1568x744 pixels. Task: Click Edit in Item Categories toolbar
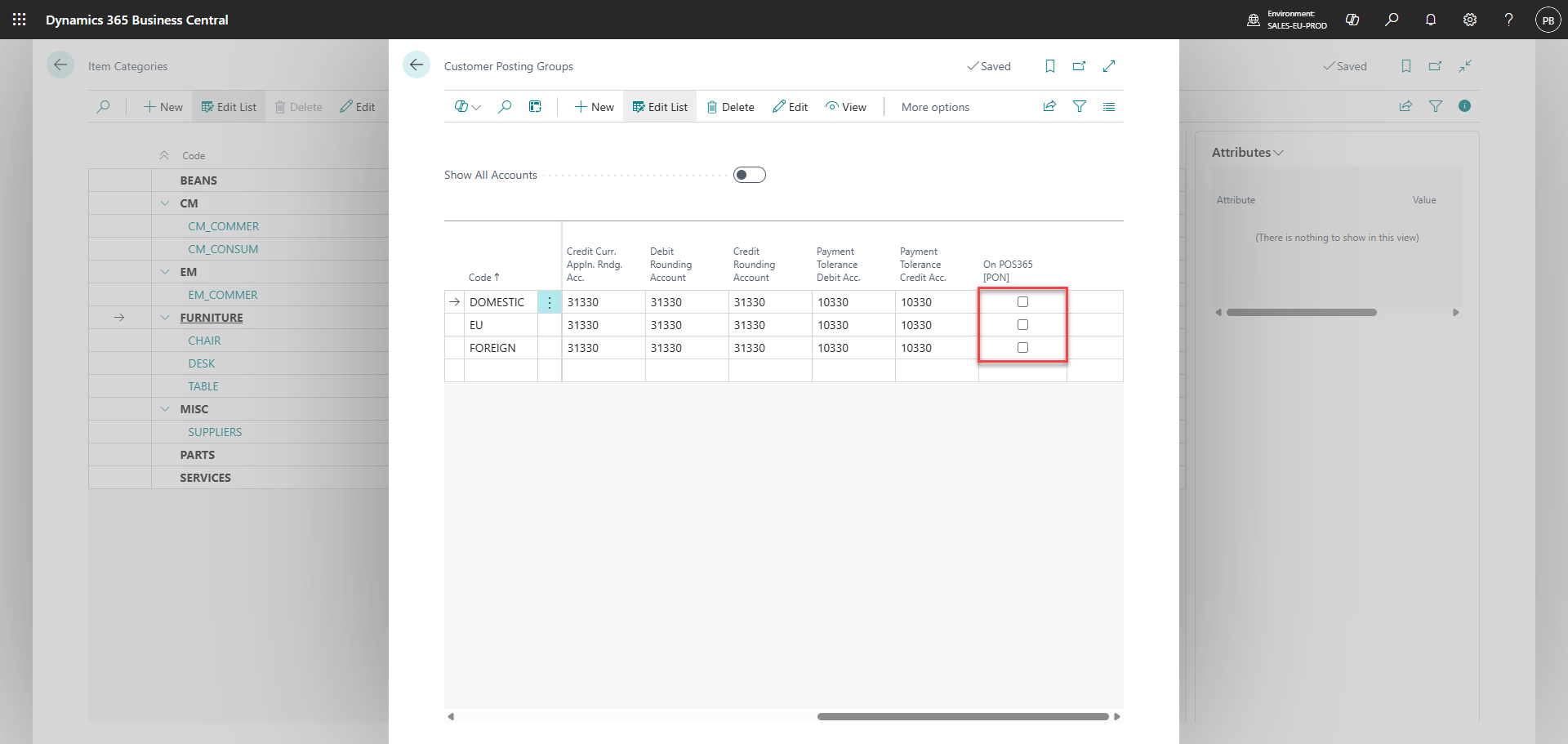point(357,107)
